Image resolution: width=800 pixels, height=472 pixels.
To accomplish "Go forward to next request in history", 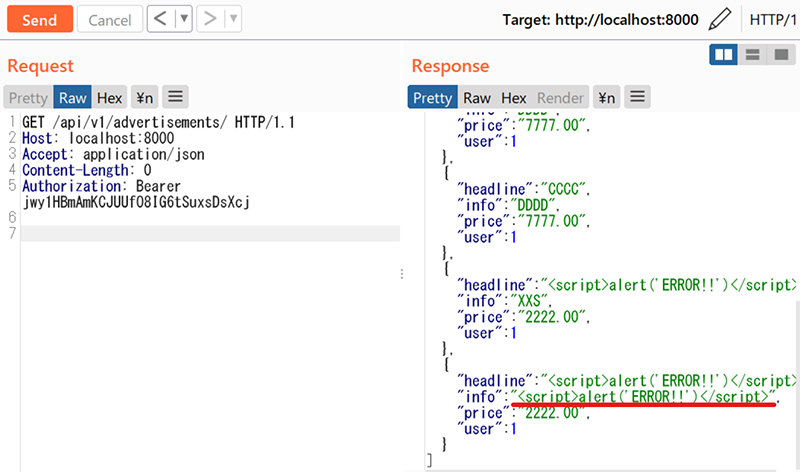I will click(x=210, y=19).
